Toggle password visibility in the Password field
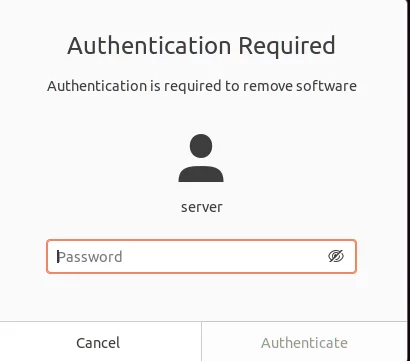 coord(336,256)
